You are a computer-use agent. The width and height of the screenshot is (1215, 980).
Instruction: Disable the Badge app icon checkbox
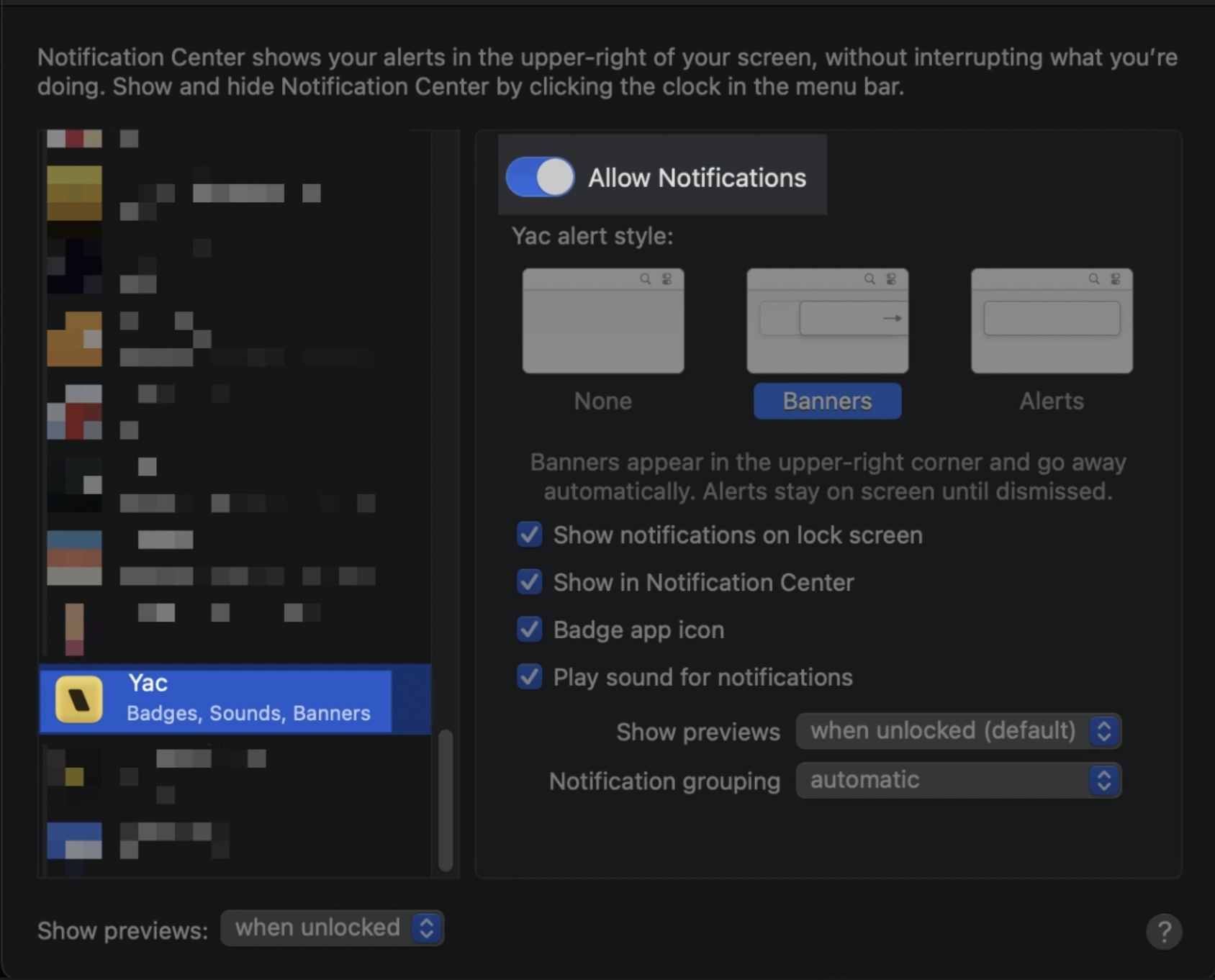(x=530, y=630)
